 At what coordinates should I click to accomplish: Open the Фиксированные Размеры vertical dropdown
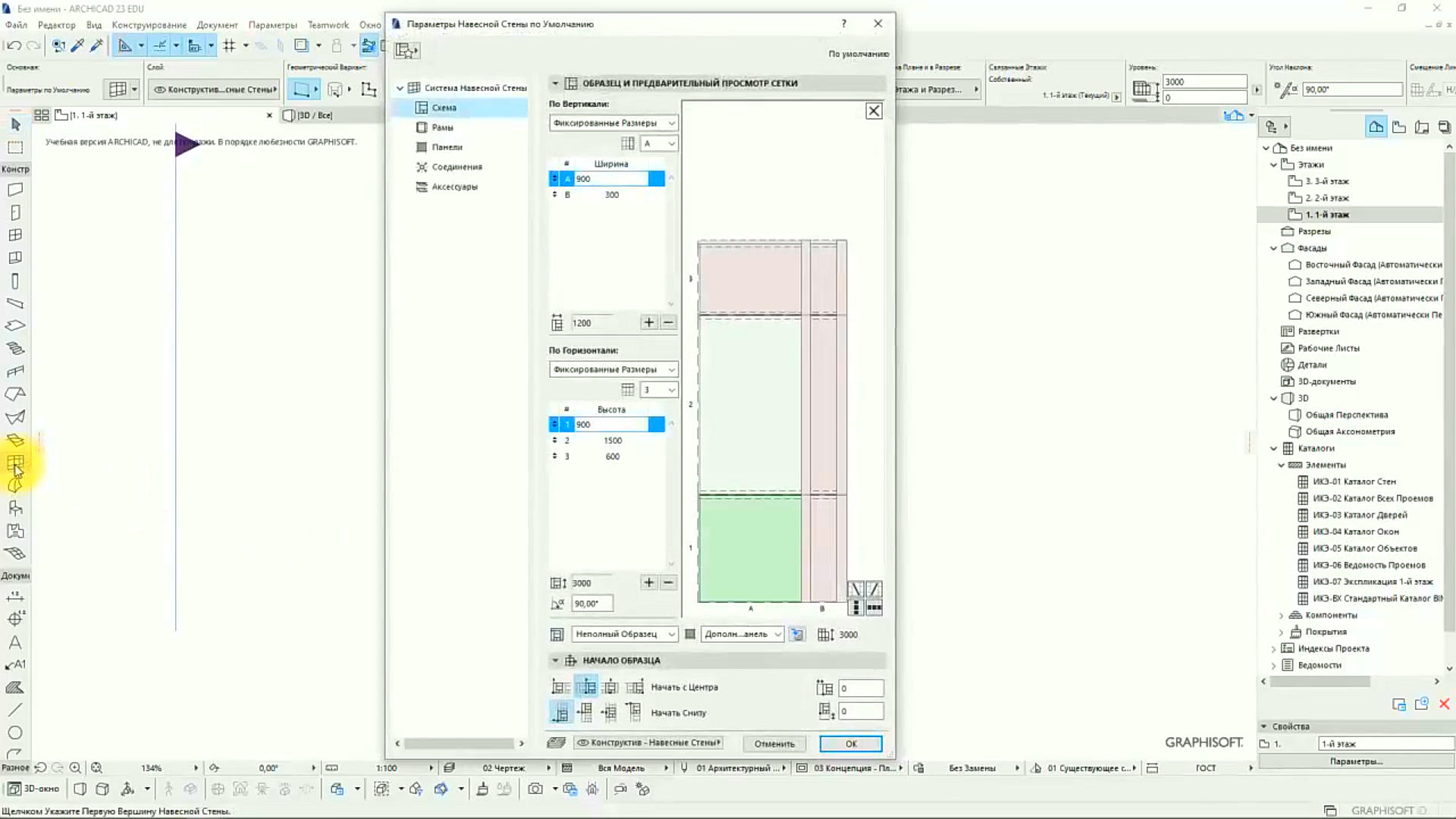[613, 123]
